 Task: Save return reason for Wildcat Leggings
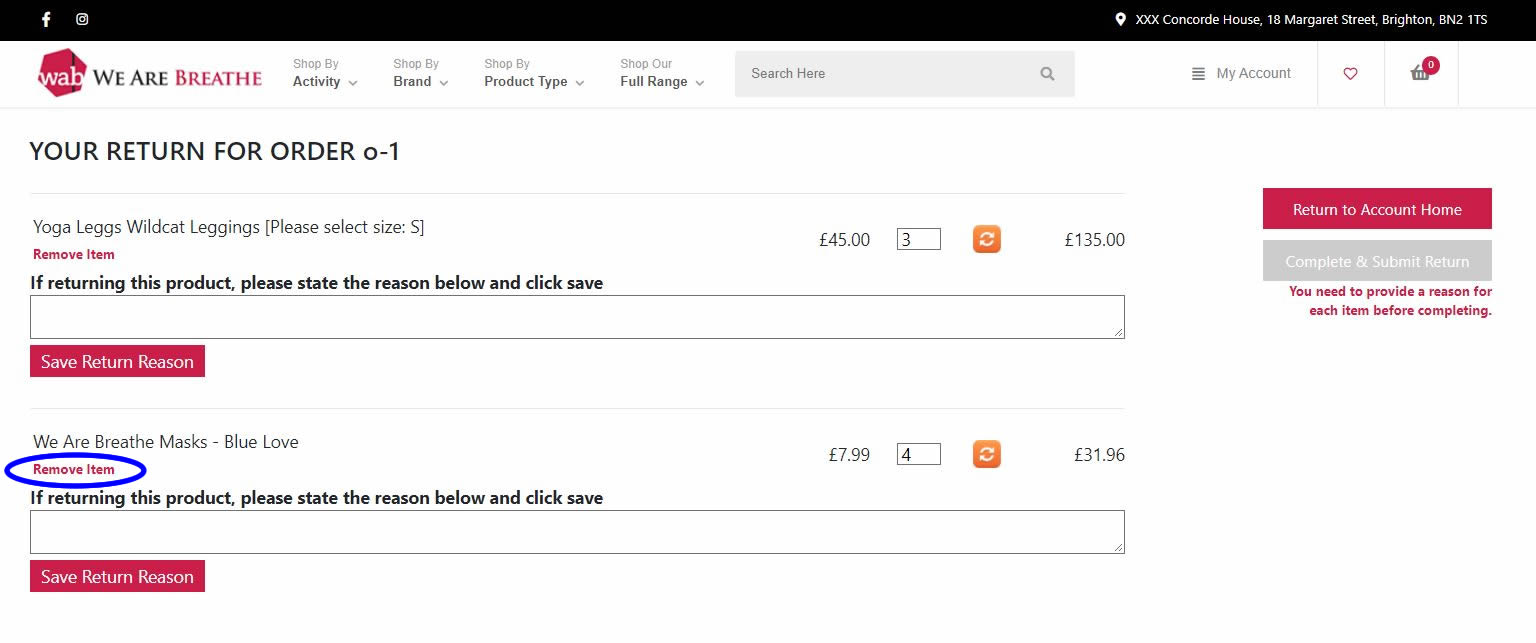tap(117, 362)
